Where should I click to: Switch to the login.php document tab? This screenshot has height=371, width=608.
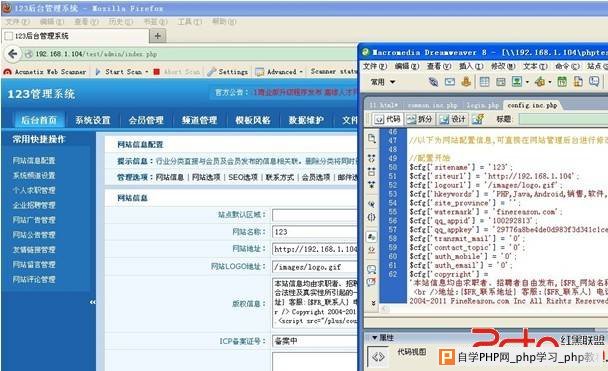[482, 105]
